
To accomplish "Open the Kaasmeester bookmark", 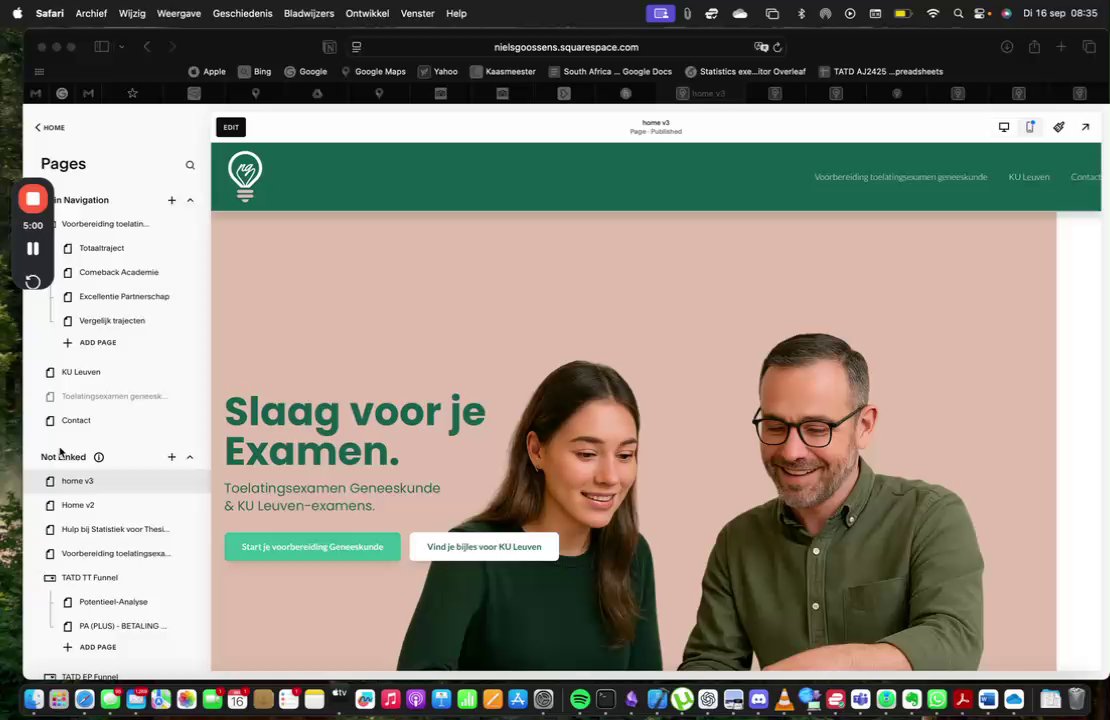I will tap(503, 72).
